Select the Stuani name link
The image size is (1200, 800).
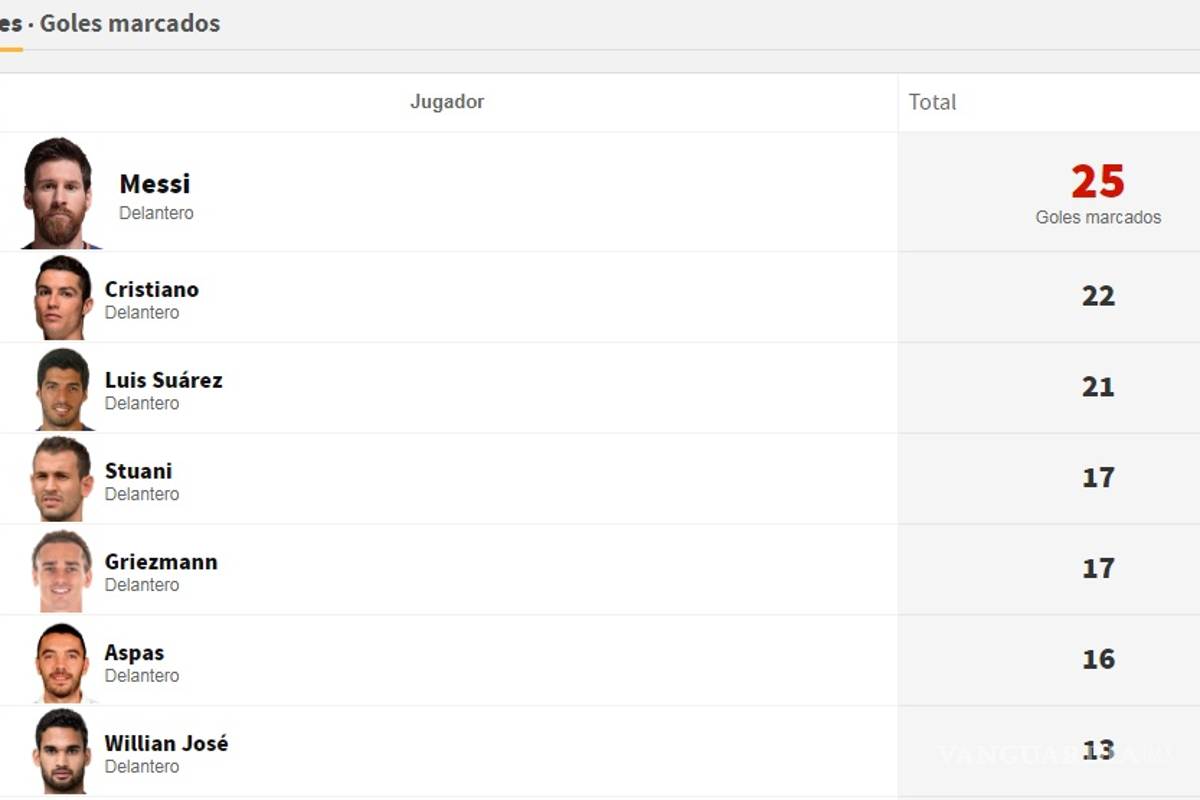point(139,471)
